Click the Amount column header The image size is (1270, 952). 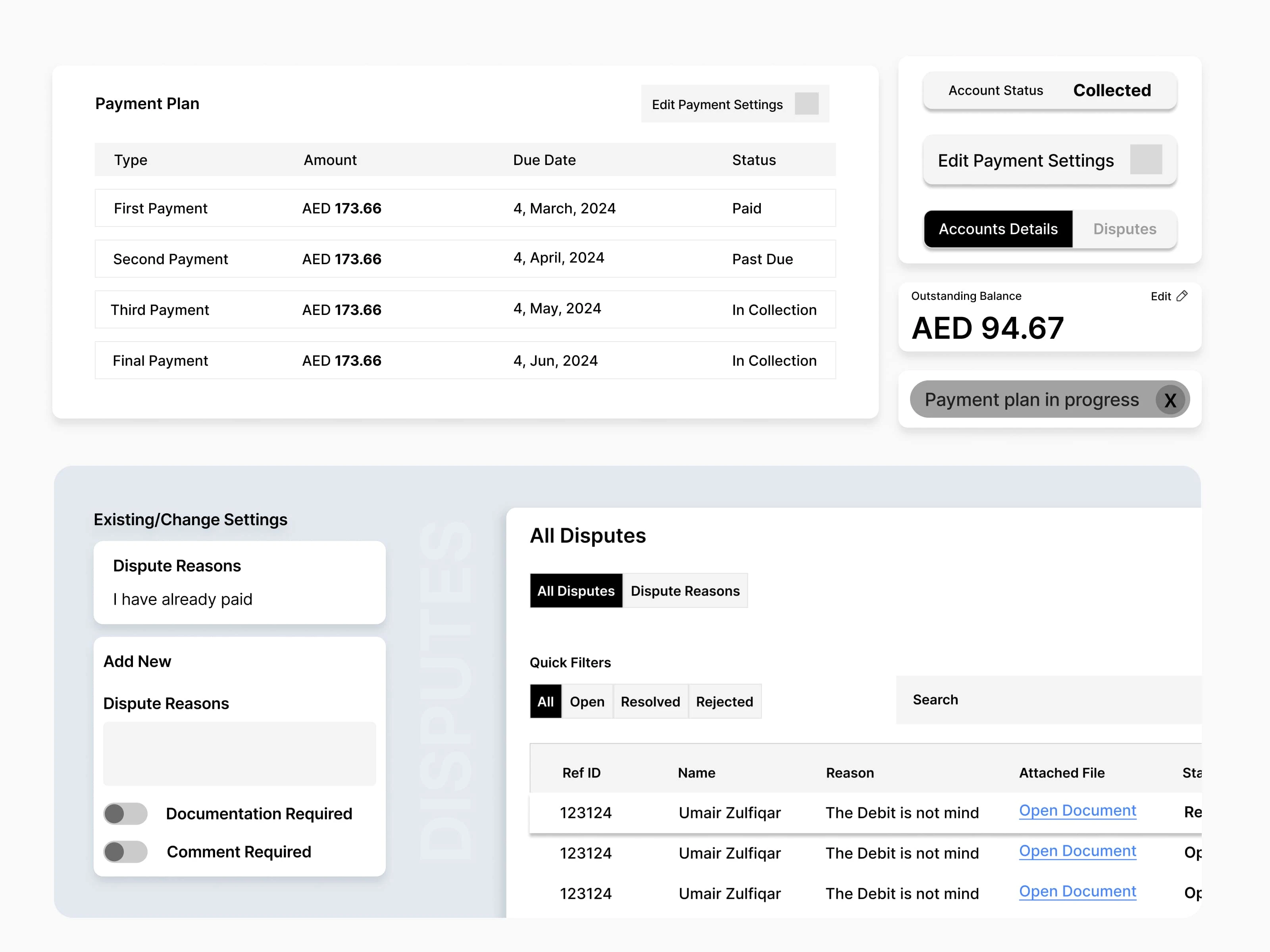coord(330,160)
